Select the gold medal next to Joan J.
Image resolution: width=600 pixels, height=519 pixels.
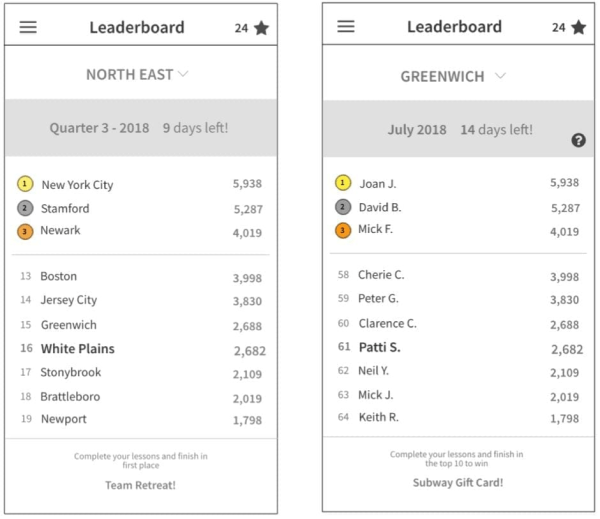click(343, 183)
